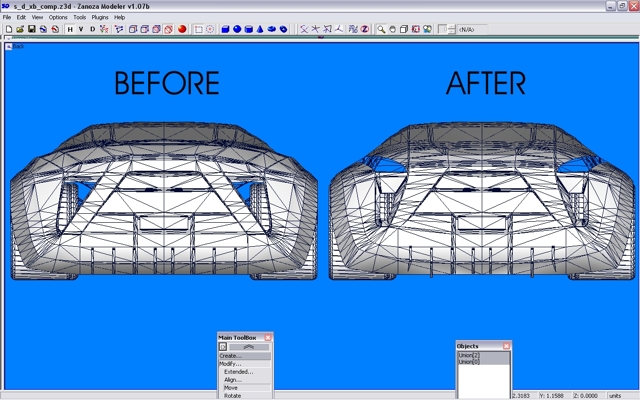Toggle the H axis lock button
Viewport: 640px width, 400px height.
(x=70, y=29)
